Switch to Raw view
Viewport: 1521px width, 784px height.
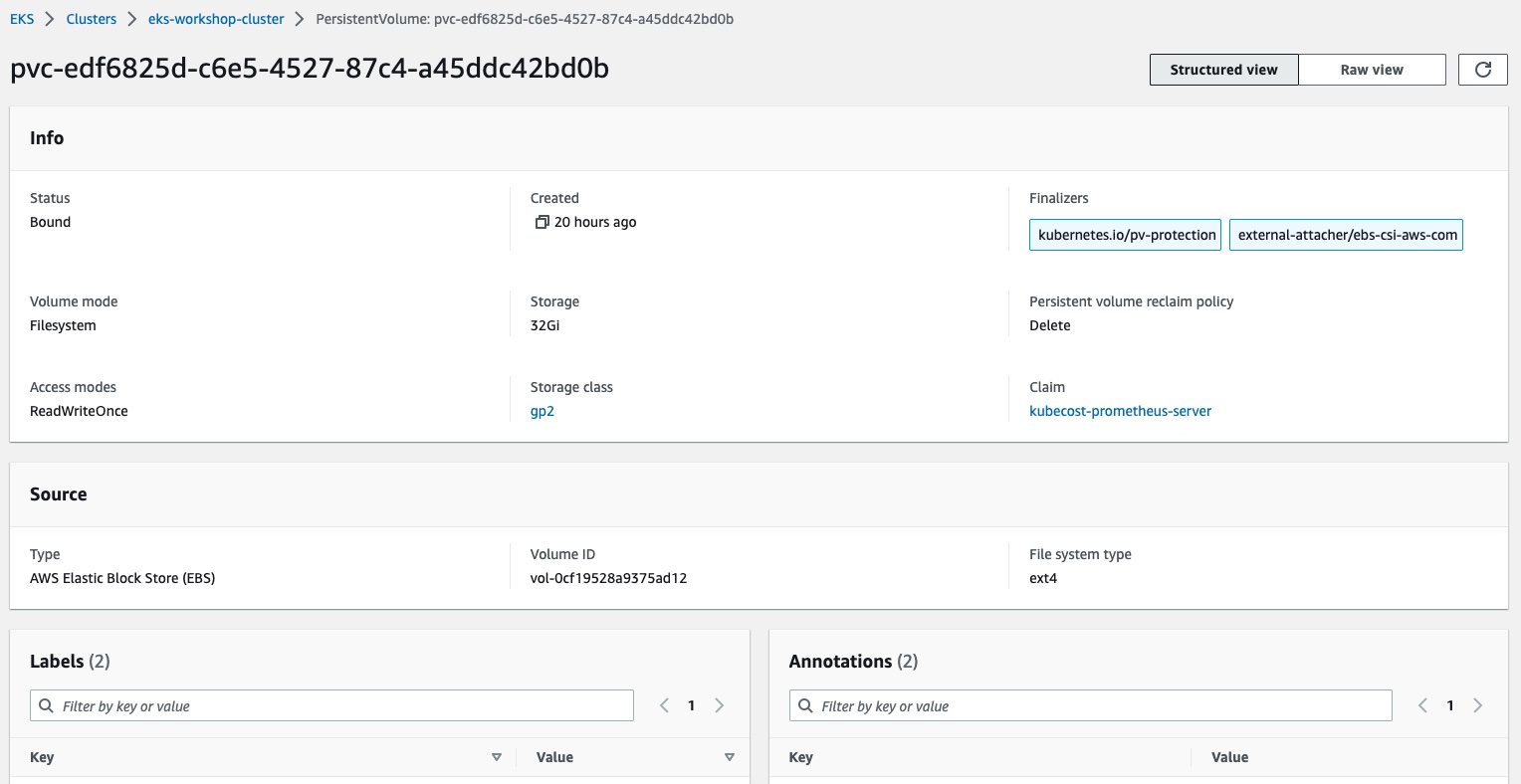tap(1371, 70)
